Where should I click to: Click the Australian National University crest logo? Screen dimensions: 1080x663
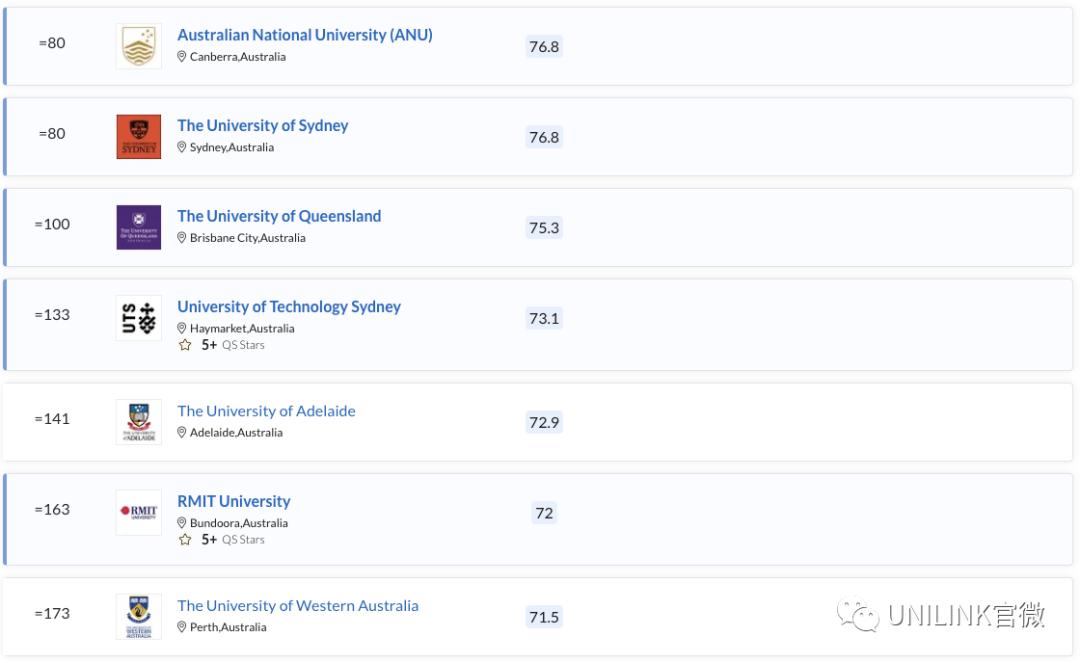click(138, 46)
